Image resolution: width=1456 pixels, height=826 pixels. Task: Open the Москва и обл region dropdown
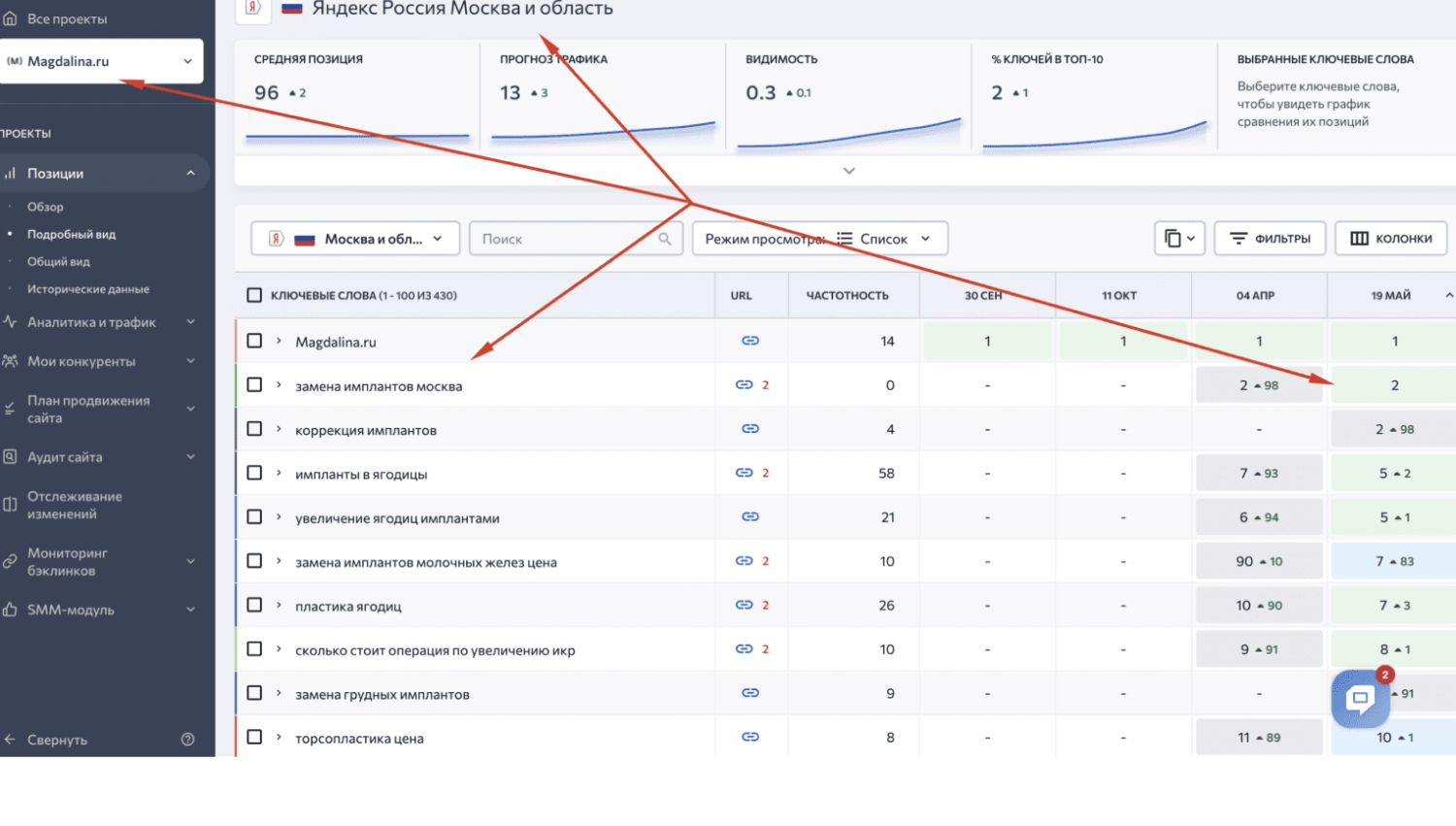click(x=355, y=239)
